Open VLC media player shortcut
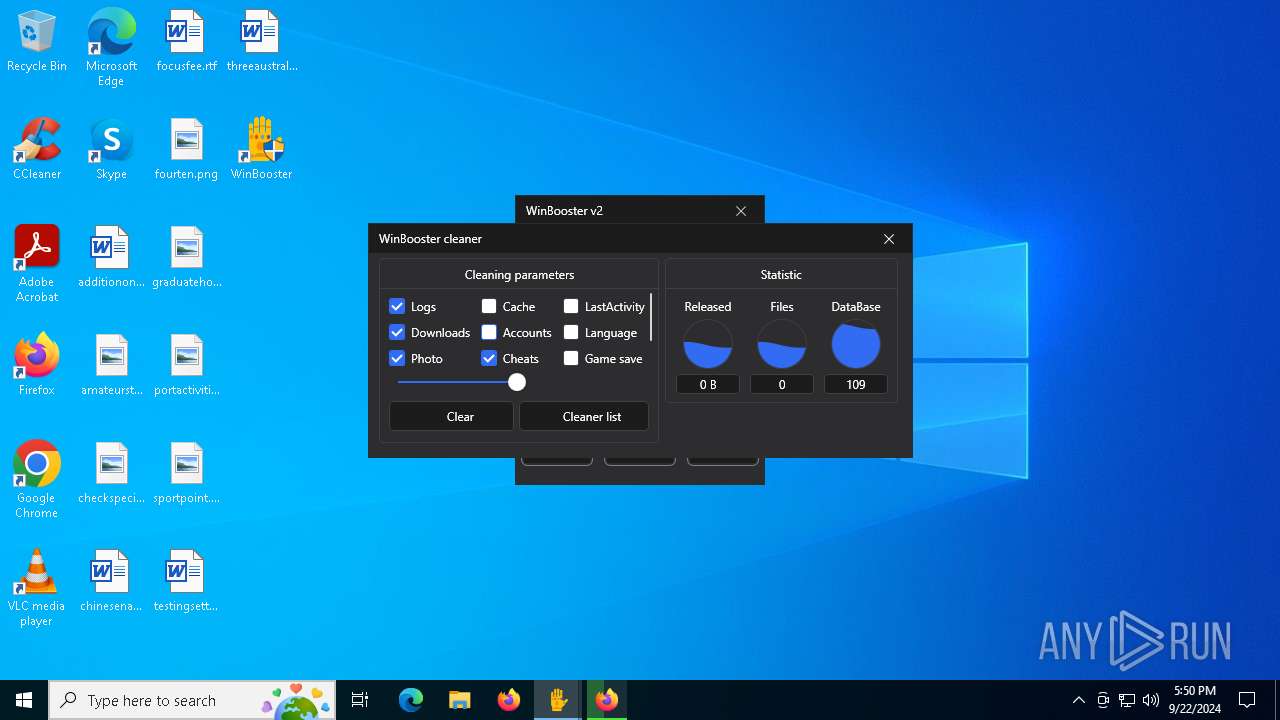This screenshot has width=1280, height=720. point(37,588)
